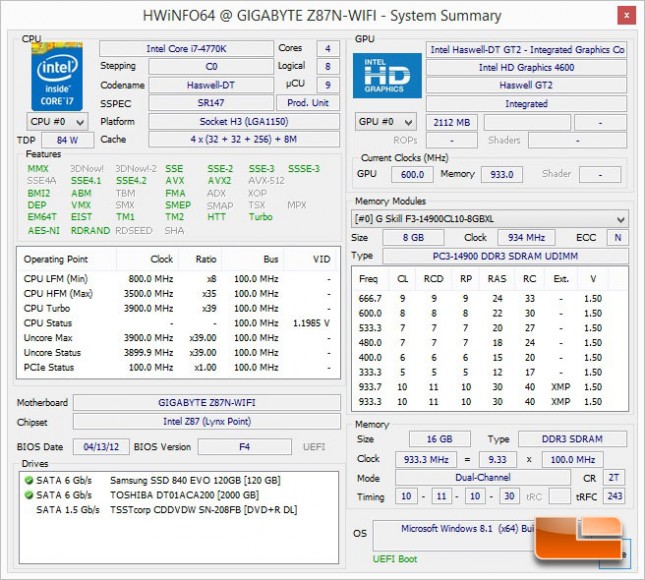This screenshot has height=580, width=645.
Task: Select the PCIe Status row
Action: (178, 368)
